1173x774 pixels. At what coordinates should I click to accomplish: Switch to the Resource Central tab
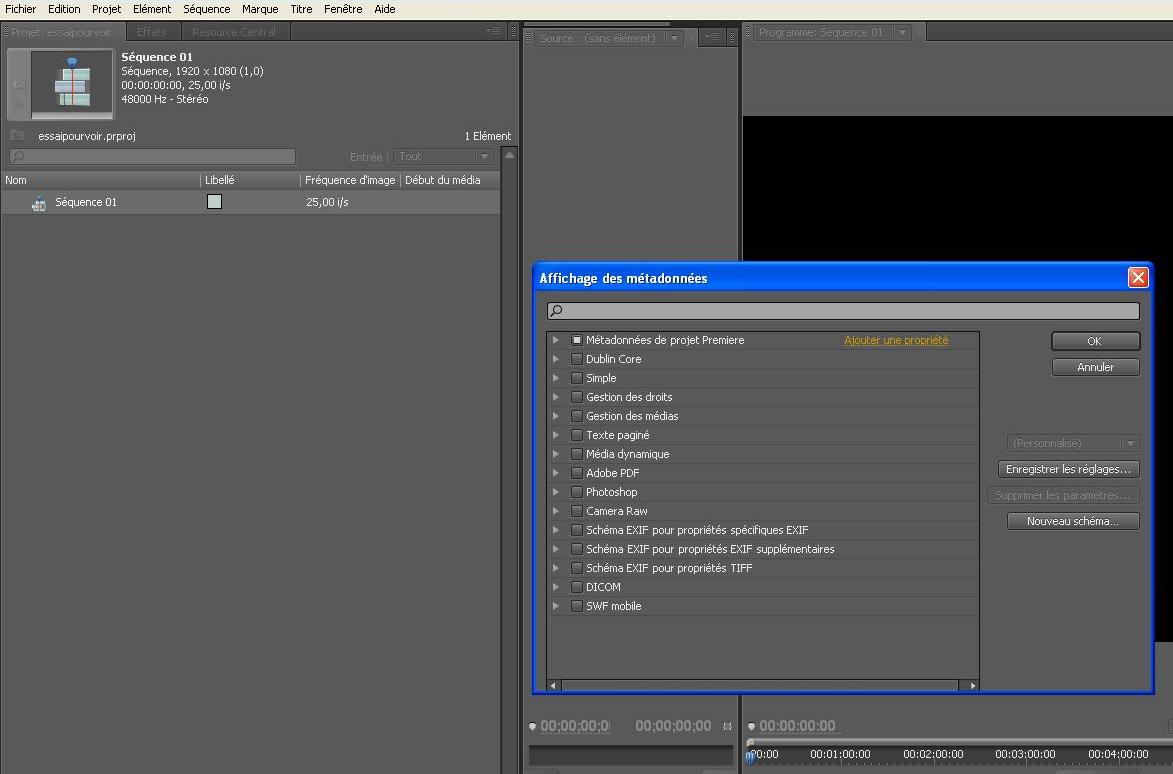[x=234, y=32]
